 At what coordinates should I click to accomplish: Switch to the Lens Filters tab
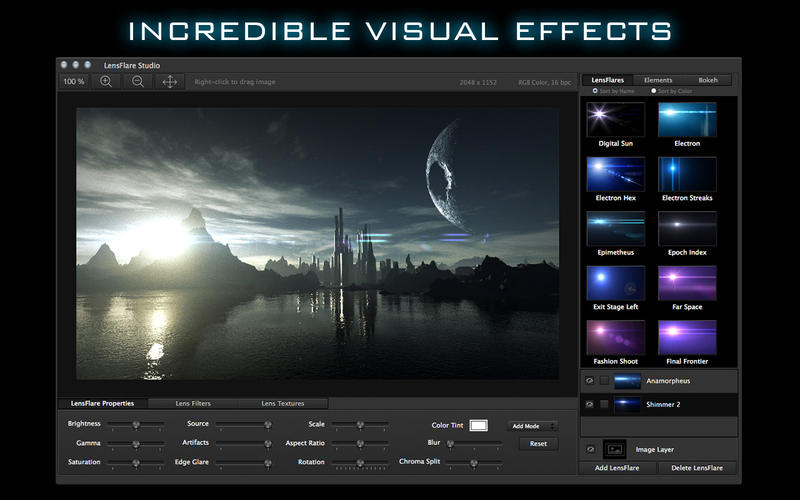[193, 403]
